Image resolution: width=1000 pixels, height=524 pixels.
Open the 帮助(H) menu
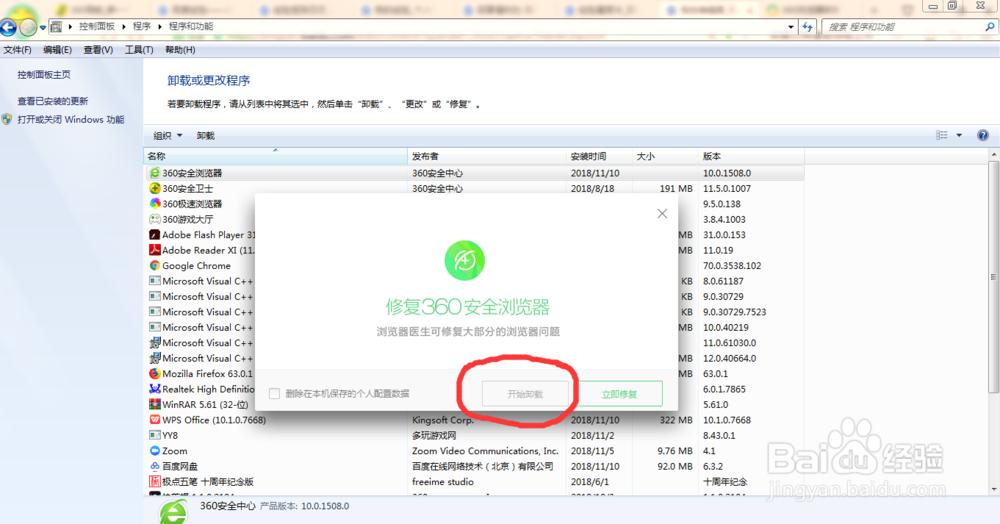(x=180, y=50)
